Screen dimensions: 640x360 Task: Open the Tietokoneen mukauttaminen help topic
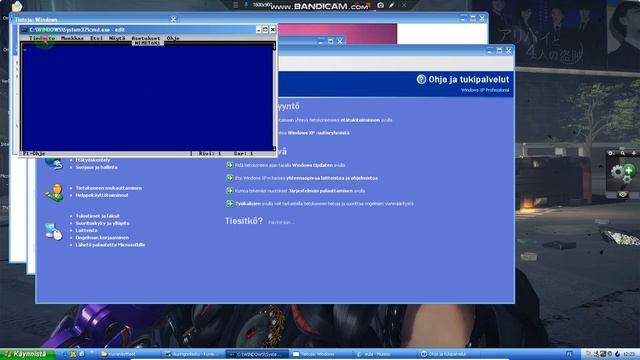109,188
